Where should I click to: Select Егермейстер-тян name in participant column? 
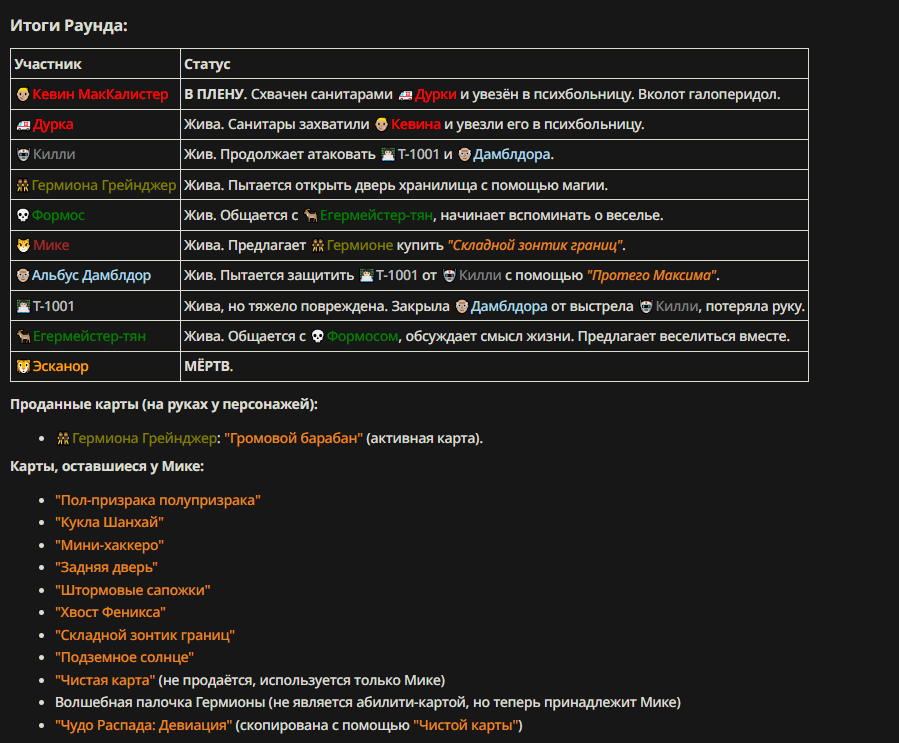[x=89, y=337]
